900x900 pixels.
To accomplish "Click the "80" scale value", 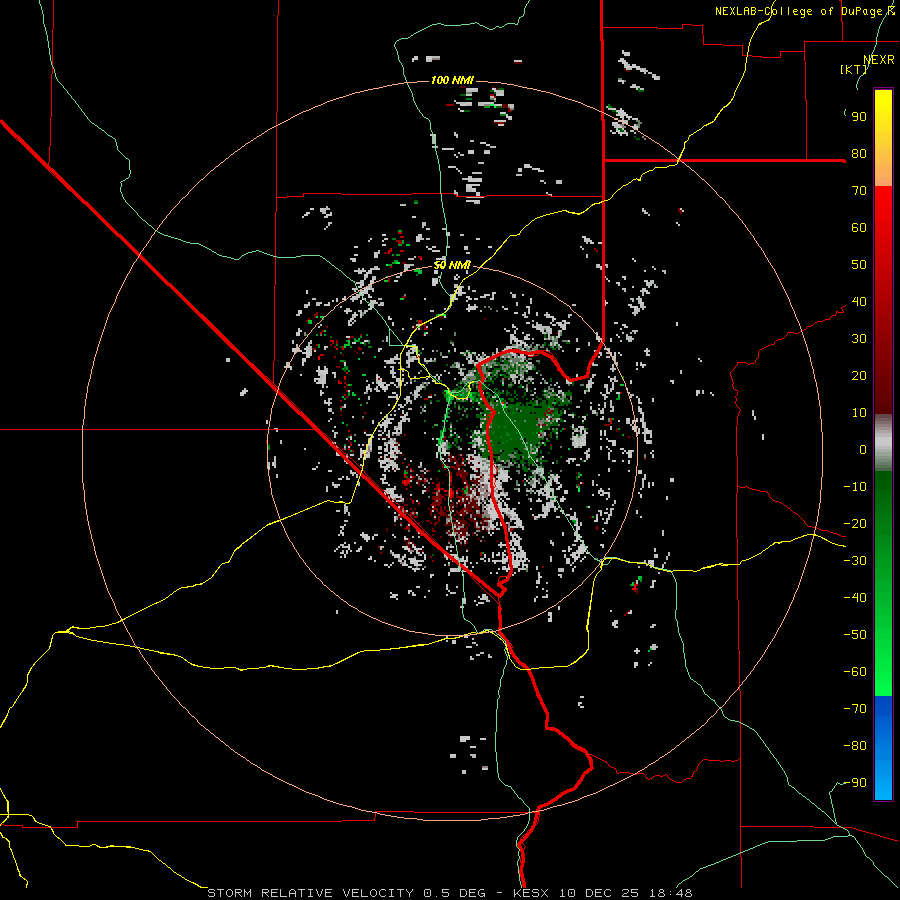I will (x=859, y=154).
